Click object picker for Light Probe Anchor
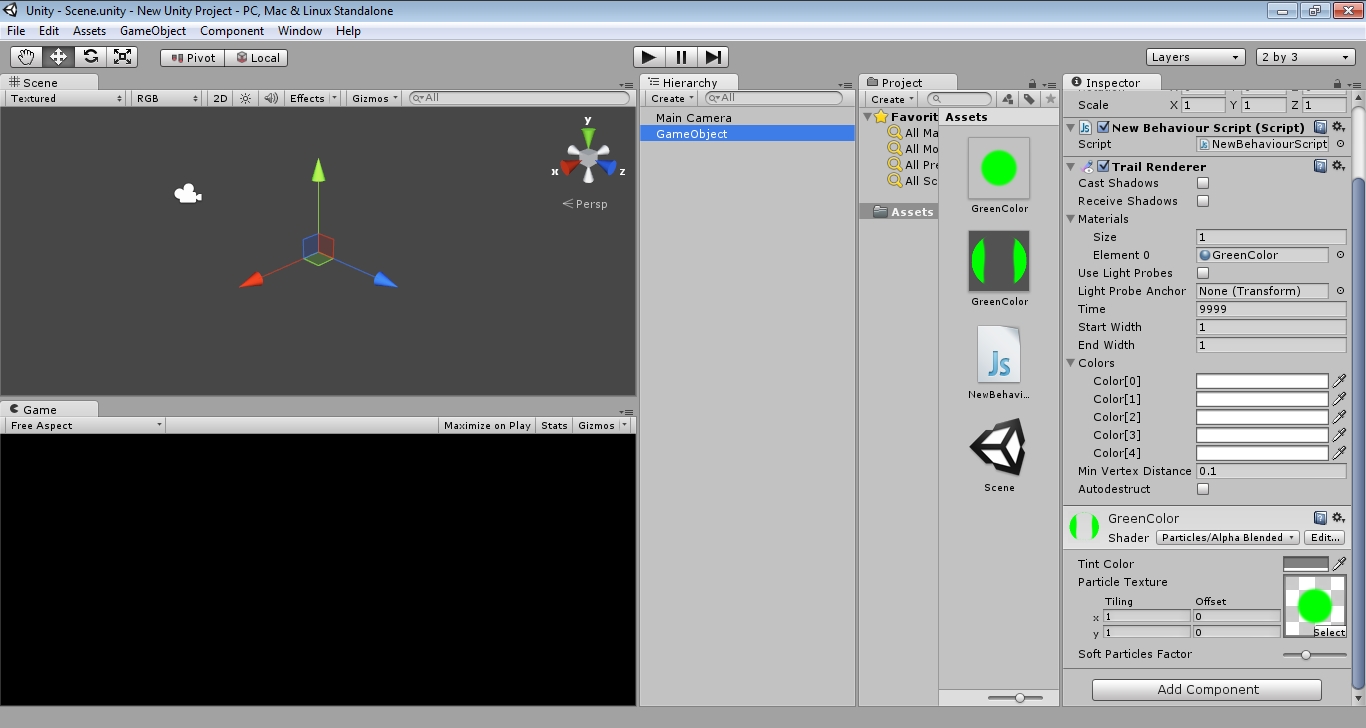The image size is (1366, 728). point(1340,291)
